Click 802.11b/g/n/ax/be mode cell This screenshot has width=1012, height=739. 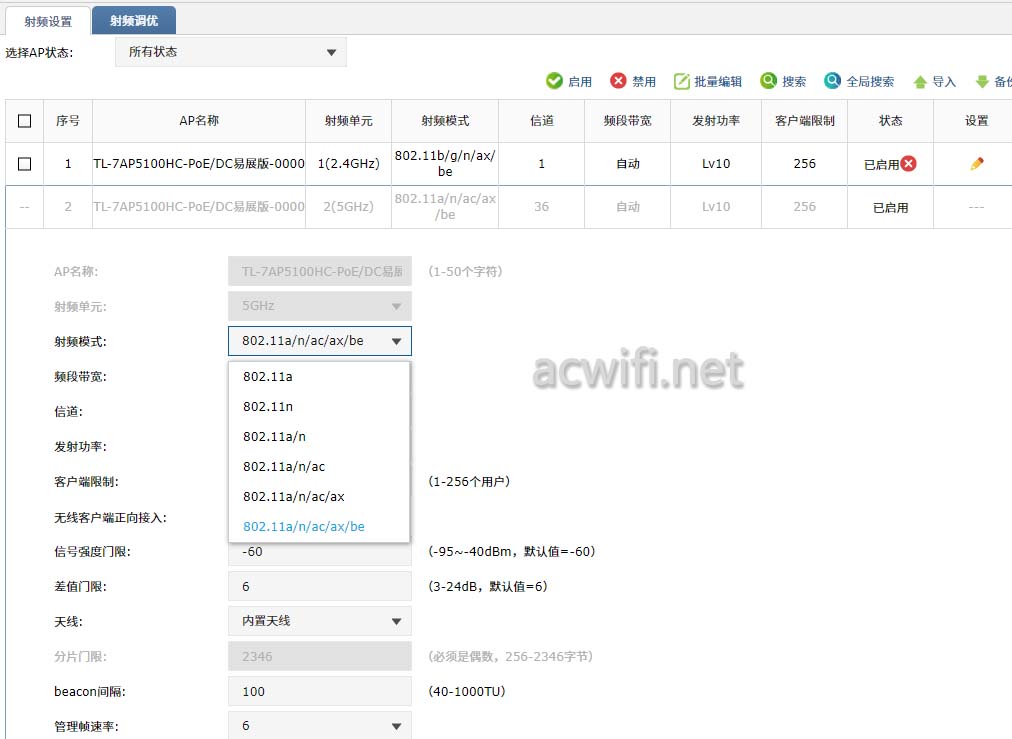(445, 163)
